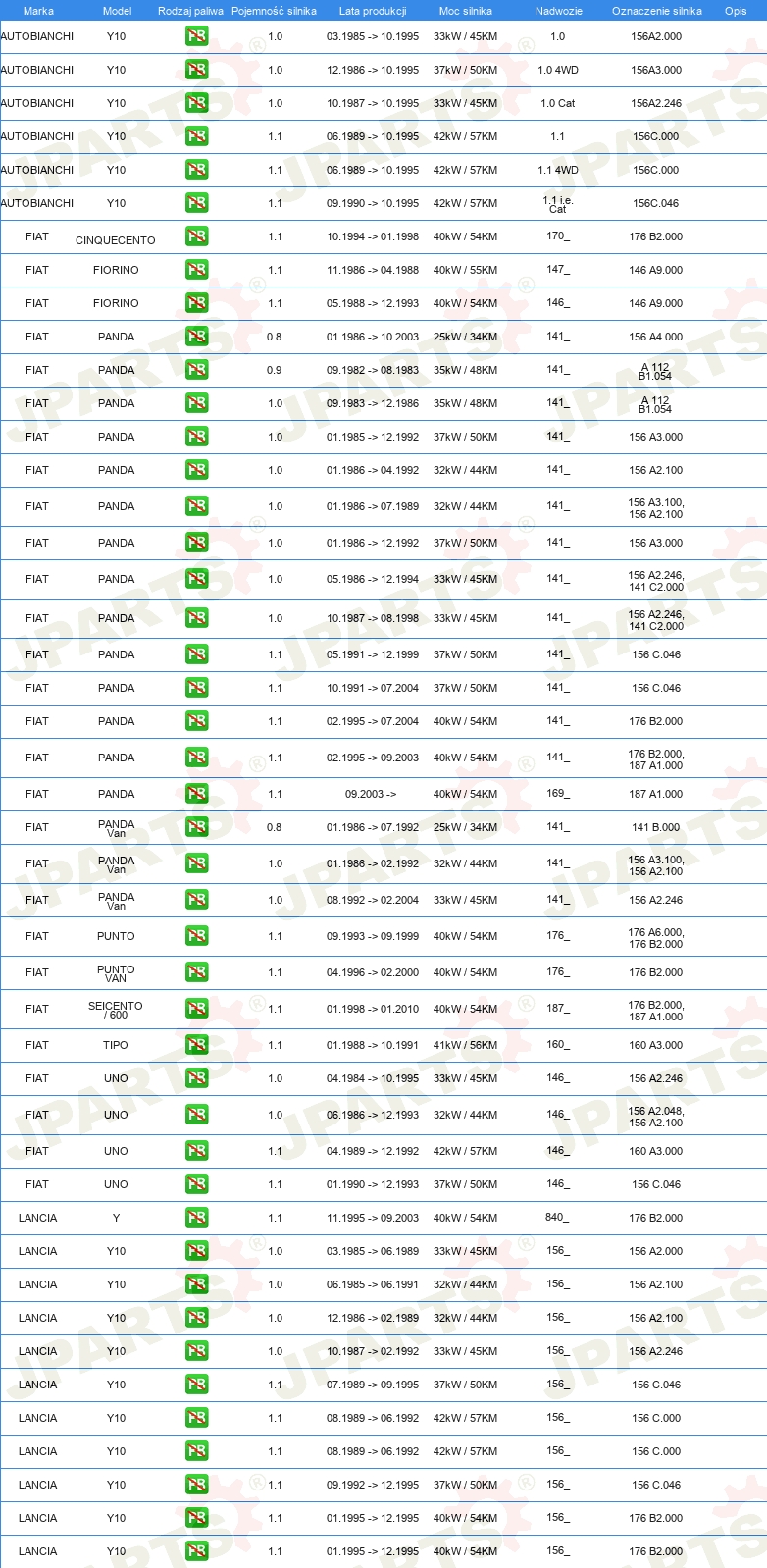Click the '09.1982 -> 08.1983' years cell

point(373,370)
